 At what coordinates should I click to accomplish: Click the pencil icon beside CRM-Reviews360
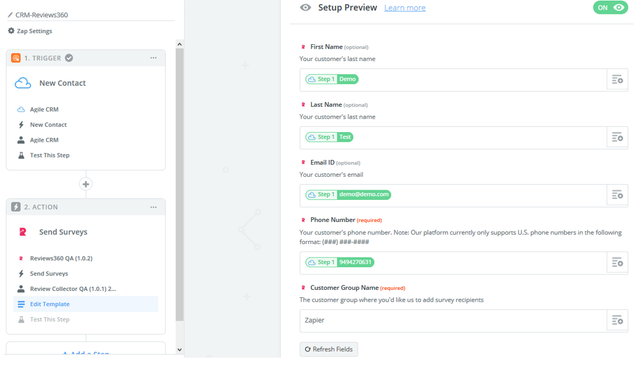[10, 15]
